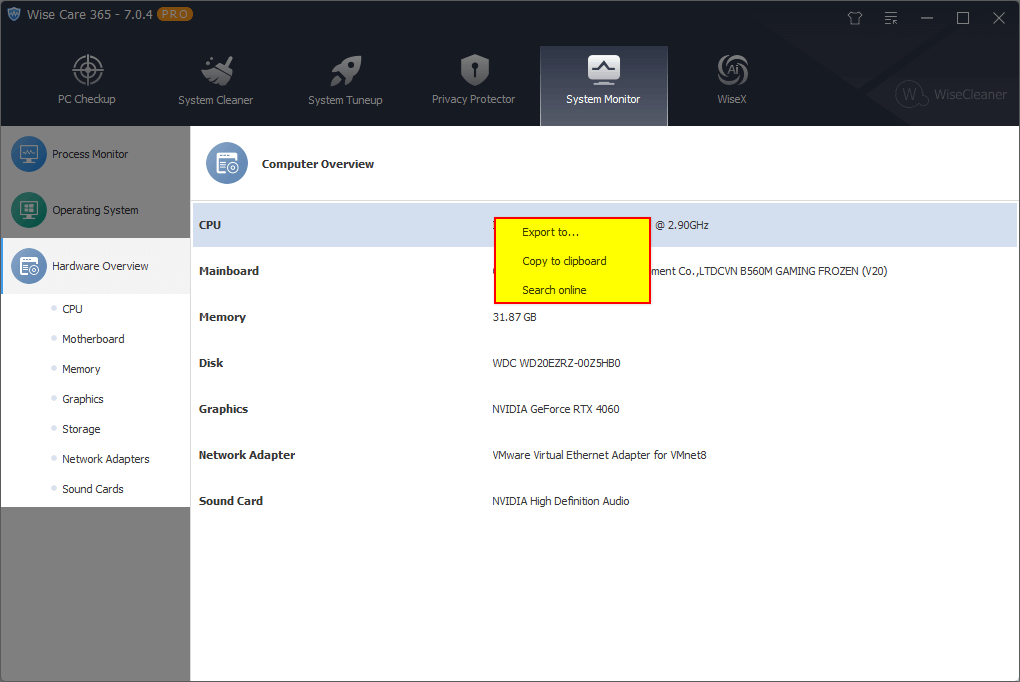Viewport: 1020px width, 682px height.
Task: Select the System Monitor screen icon
Action: click(604, 70)
